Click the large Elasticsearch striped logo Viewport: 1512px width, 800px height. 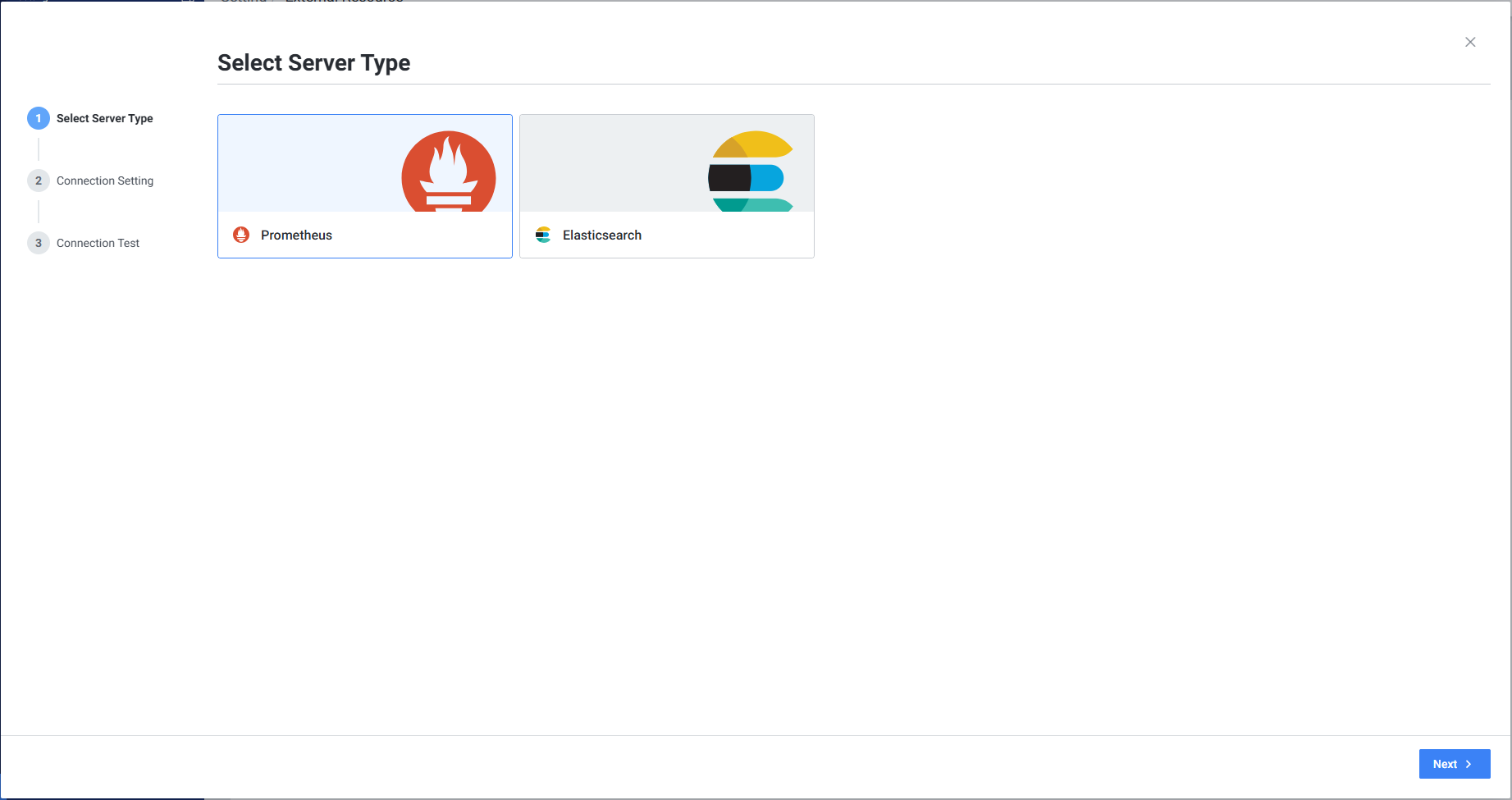(750, 172)
